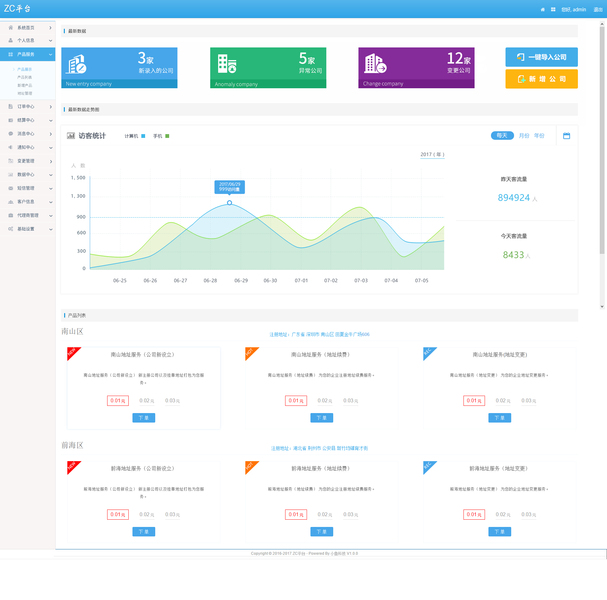Open the 2017 (年) year selector
The height and width of the screenshot is (600, 607).
point(432,154)
